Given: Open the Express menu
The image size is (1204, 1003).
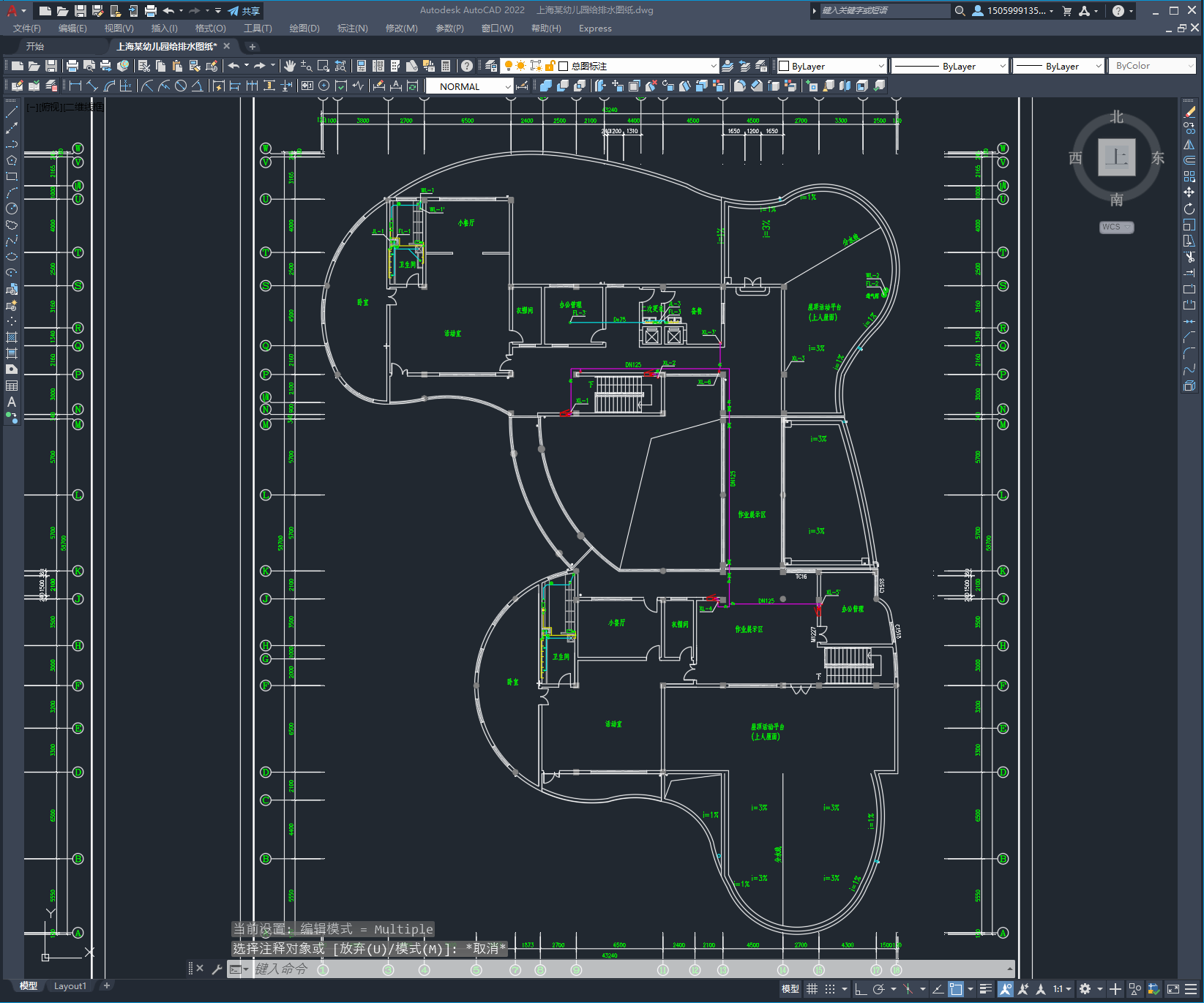Looking at the screenshot, I should point(595,29).
